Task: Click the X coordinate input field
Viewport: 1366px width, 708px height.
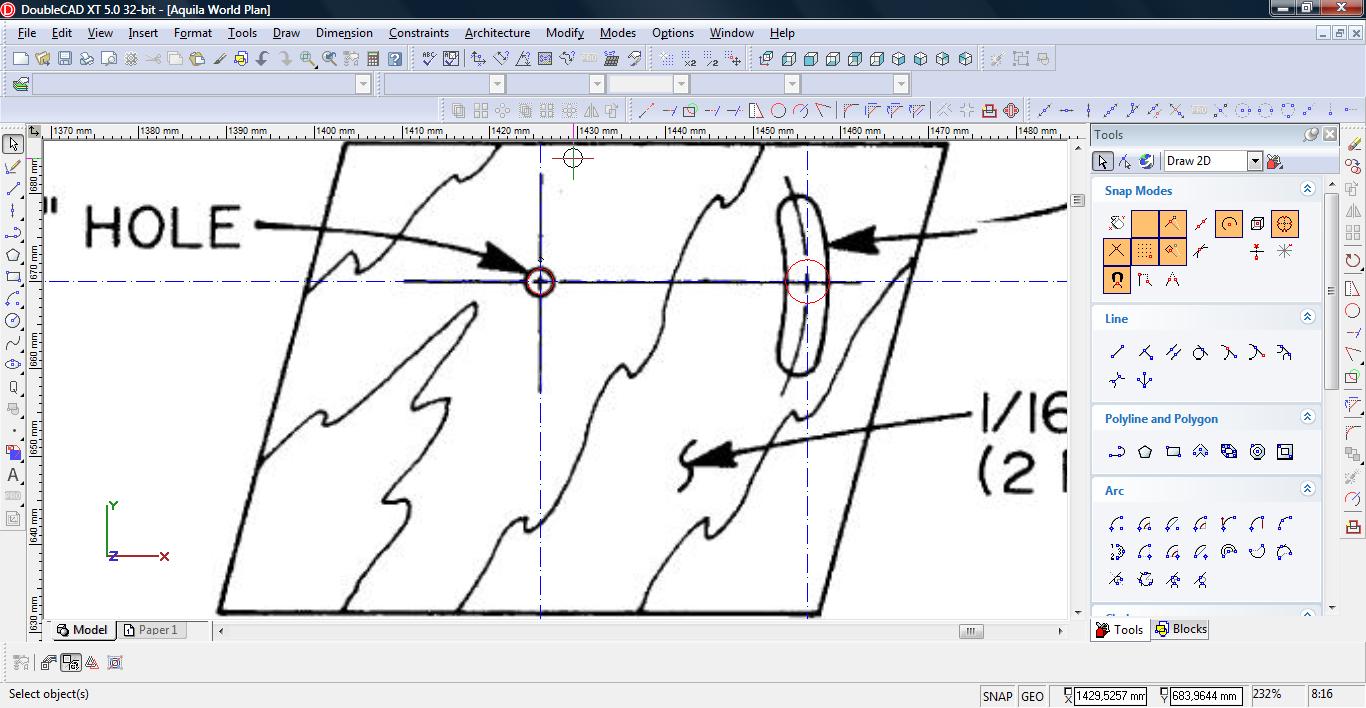Action: click(1109, 696)
